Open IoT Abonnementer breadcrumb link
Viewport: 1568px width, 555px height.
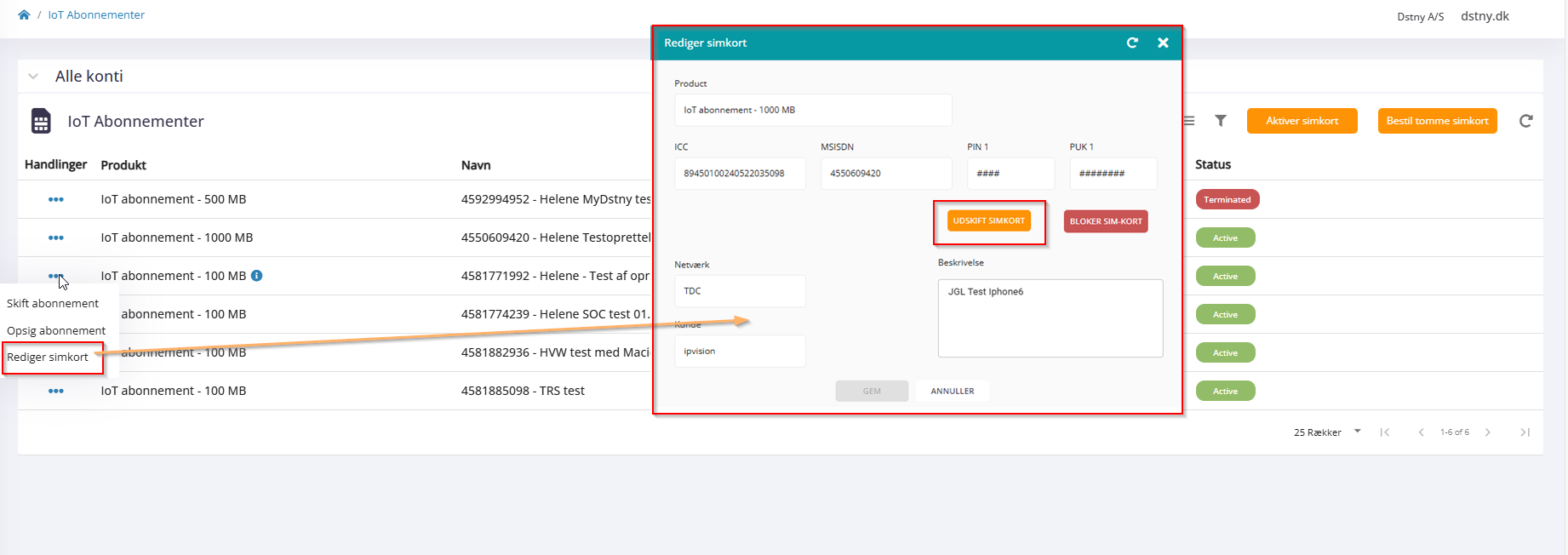coord(96,14)
